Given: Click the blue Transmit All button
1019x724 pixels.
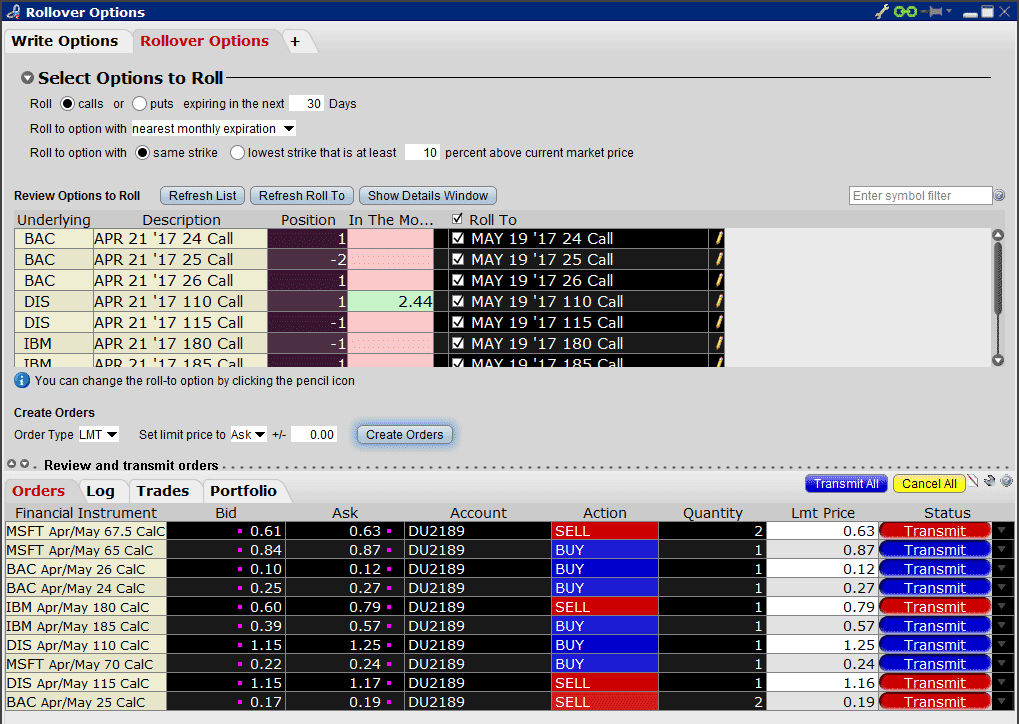Looking at the screenshot, I should [x=846, y=484].
